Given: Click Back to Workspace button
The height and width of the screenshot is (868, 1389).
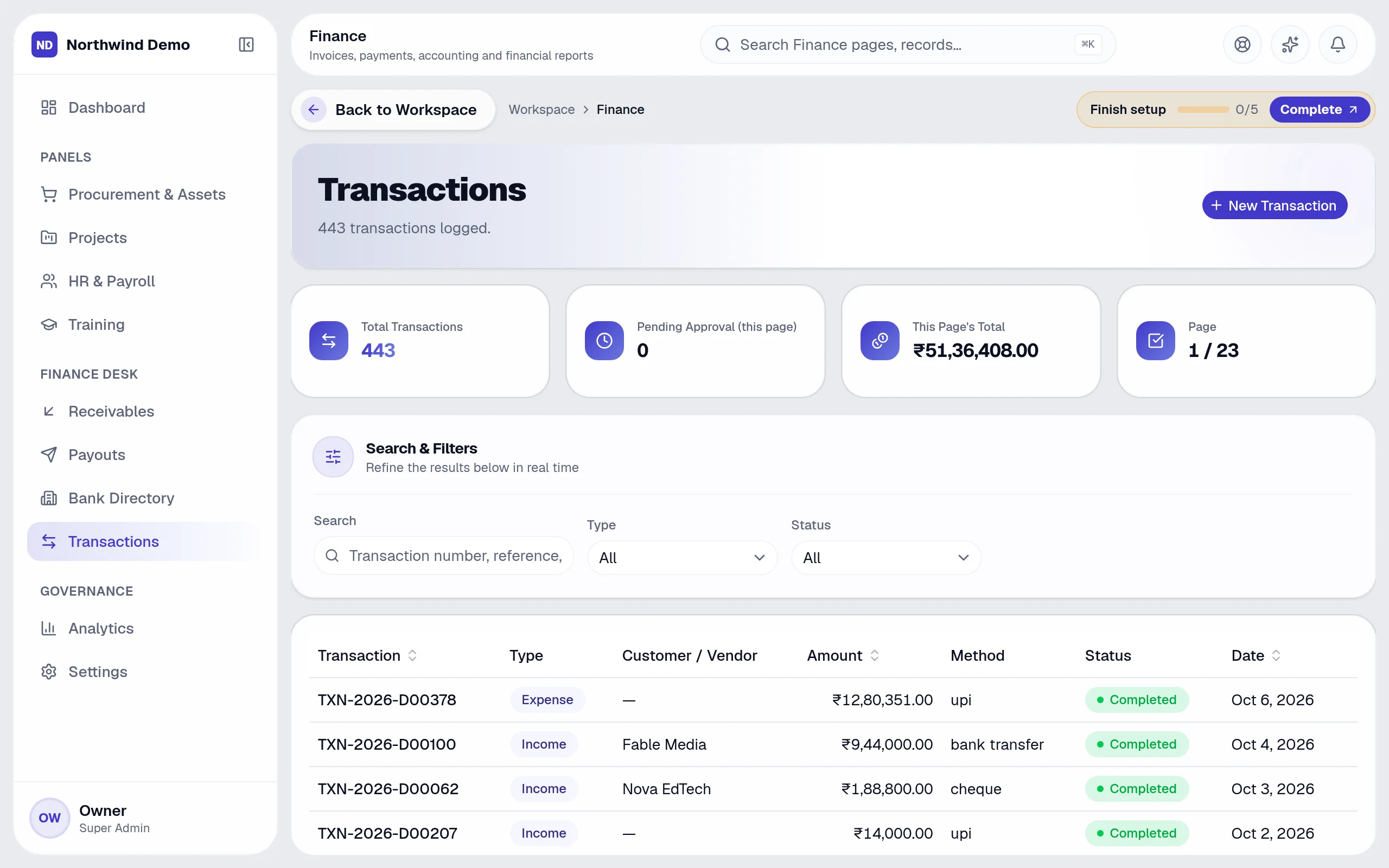Looking at the screenshot, I should point(393,110).
